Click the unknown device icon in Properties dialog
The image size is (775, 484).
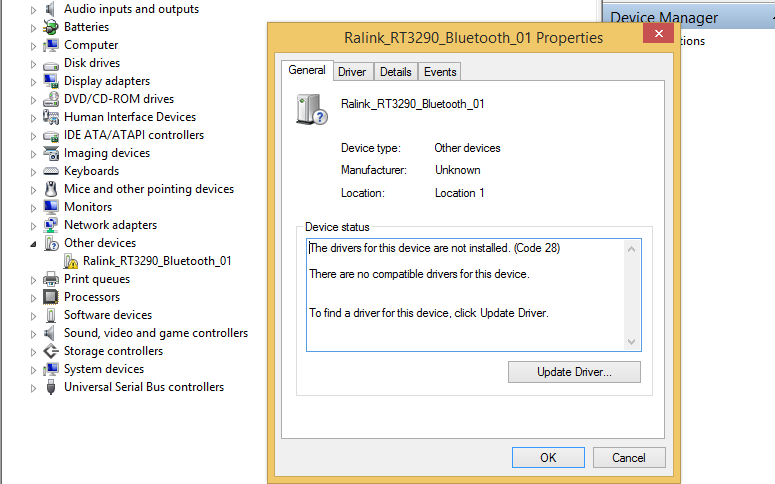point(311,109)
